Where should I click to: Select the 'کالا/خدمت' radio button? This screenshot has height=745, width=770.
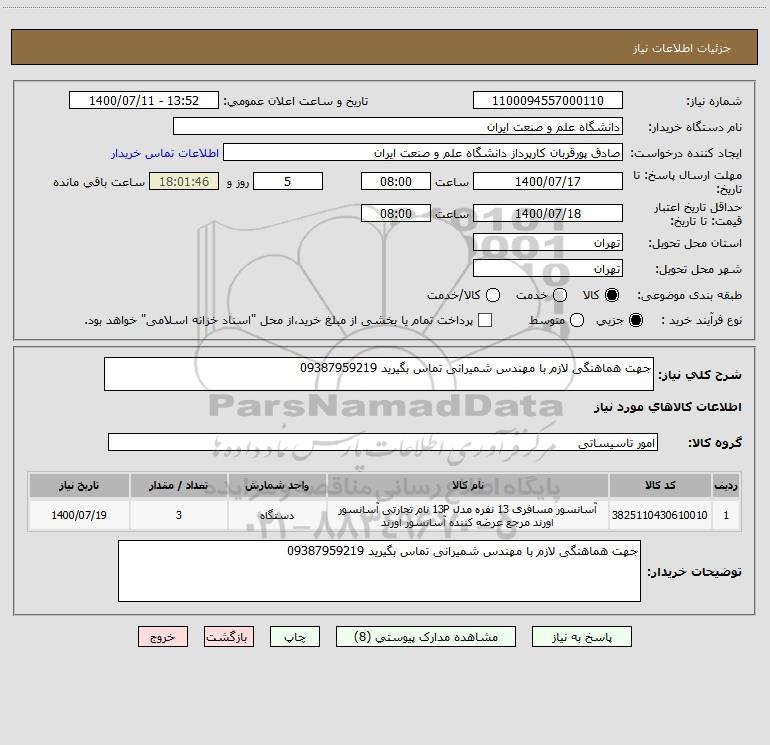493,295
